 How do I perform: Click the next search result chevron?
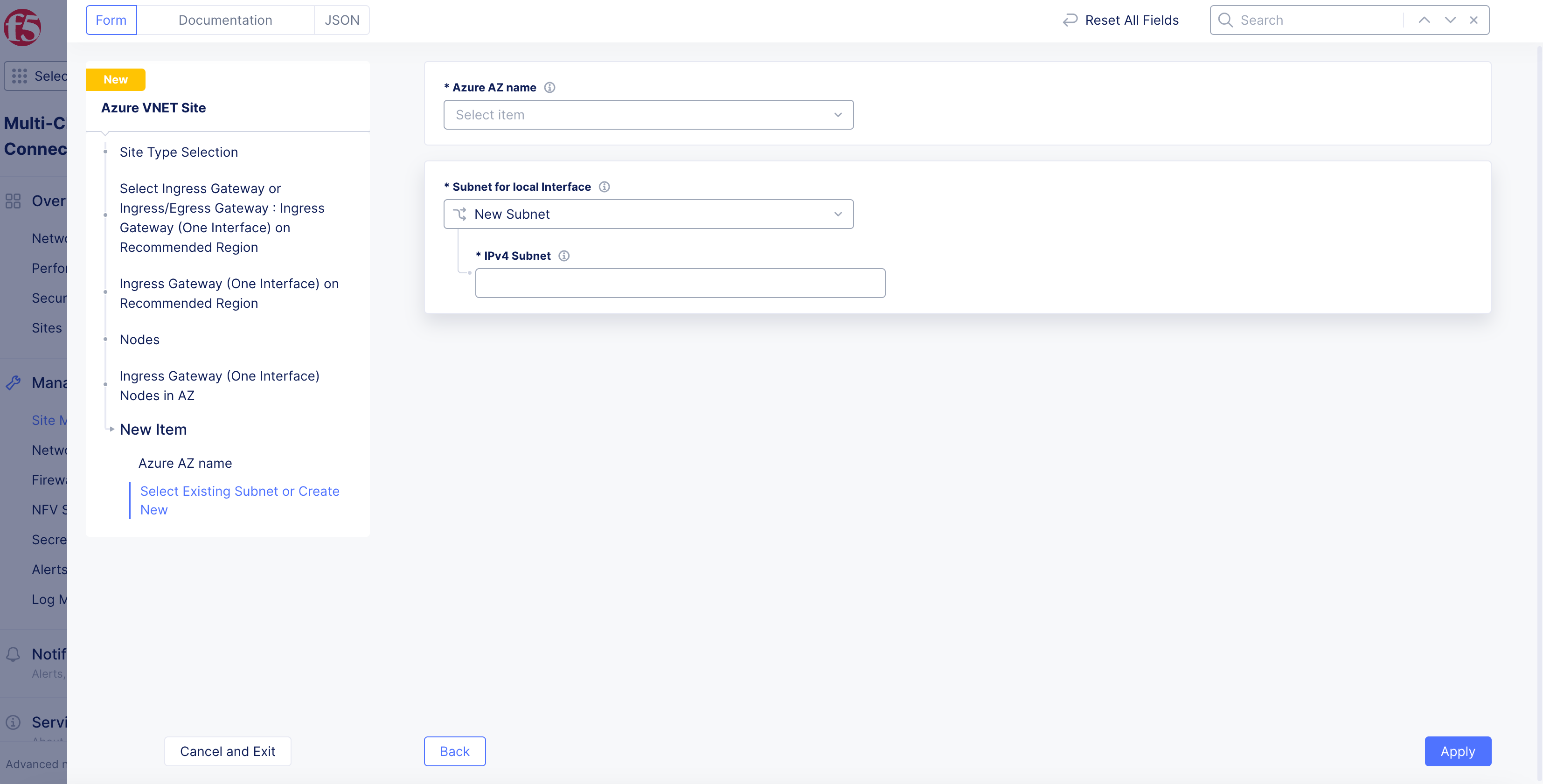coord(1450,20)
